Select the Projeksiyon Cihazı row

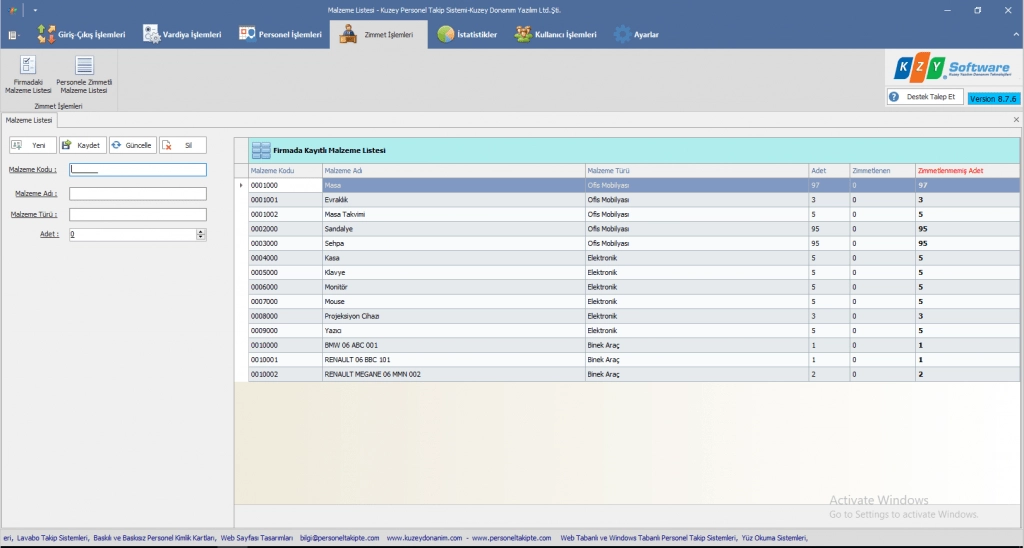click(x=454, y=316)
